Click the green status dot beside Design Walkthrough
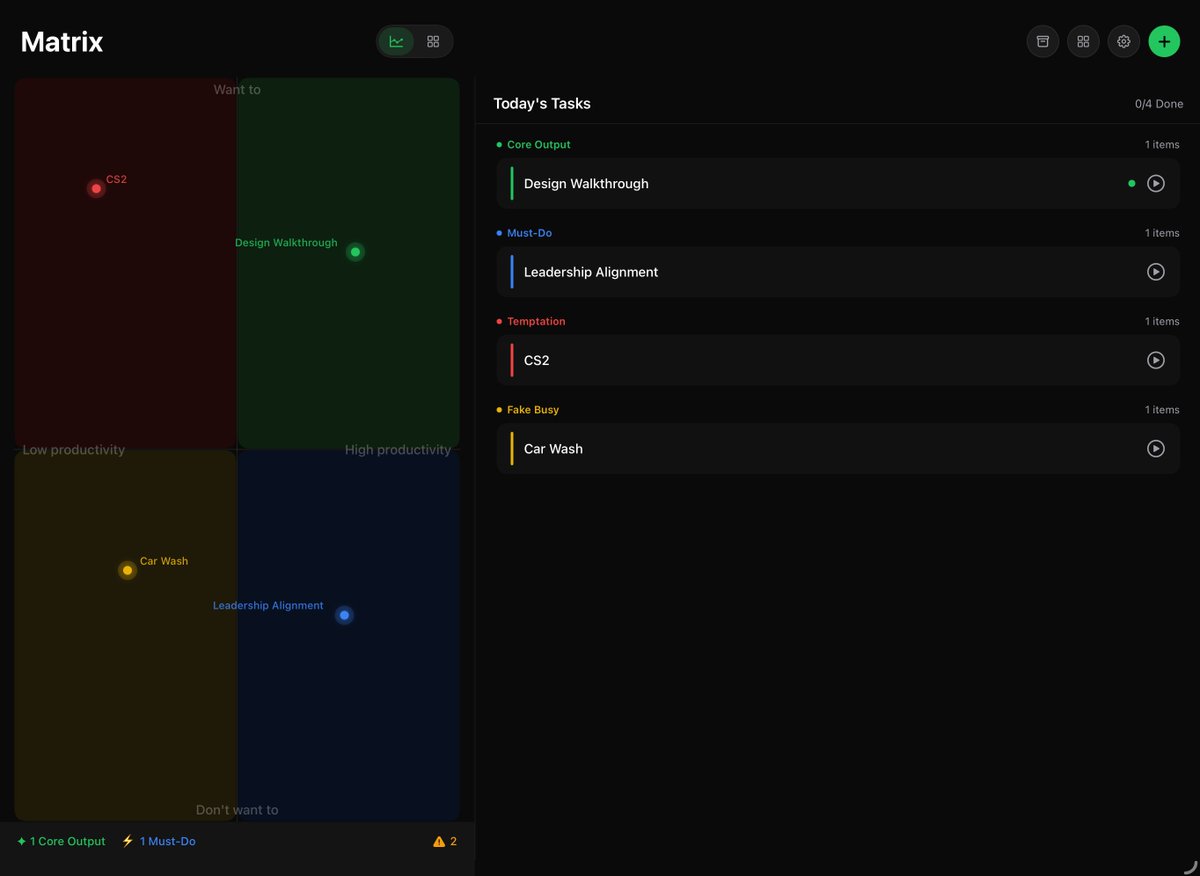This screenshot has height=876, width=1200. click(1132, 184)
